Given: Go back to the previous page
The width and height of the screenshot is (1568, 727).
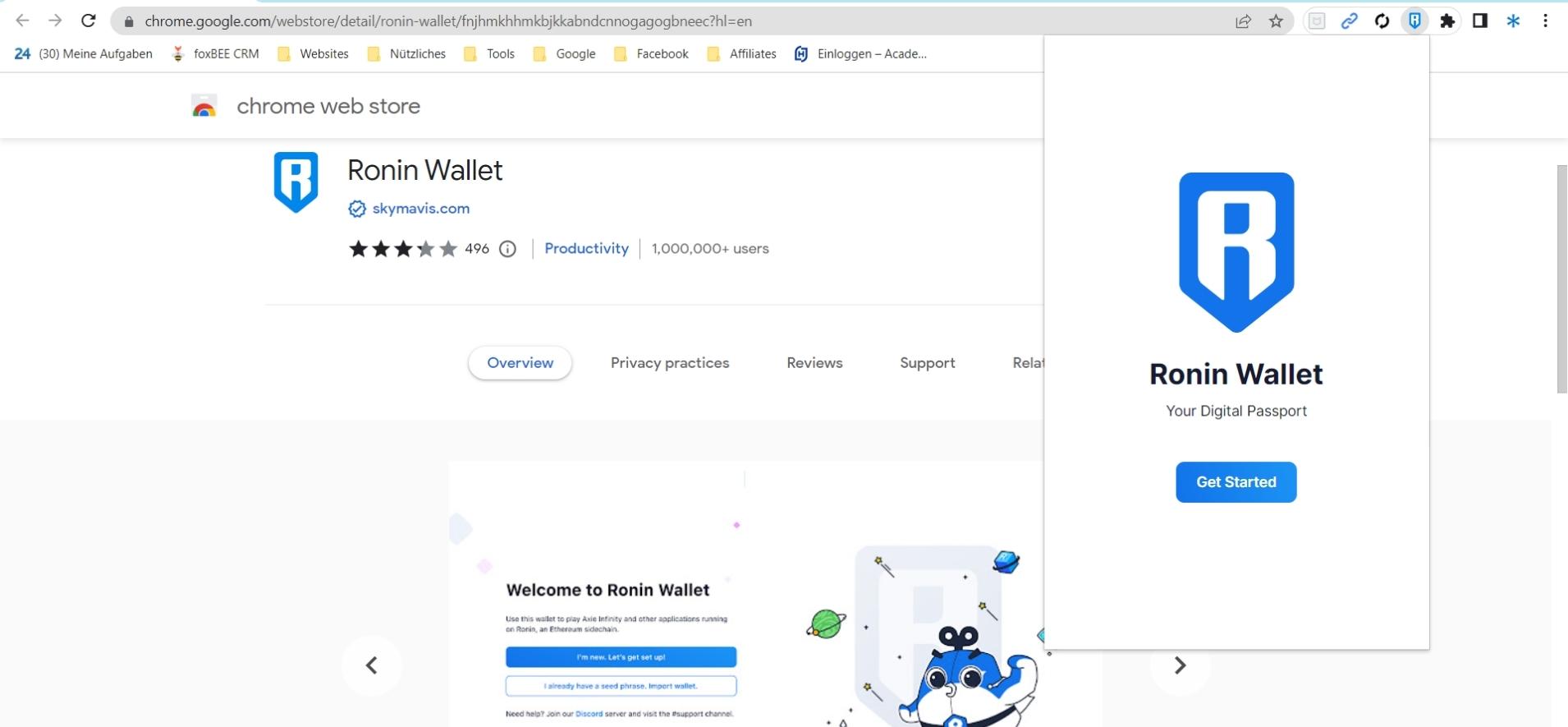Looking at the screenshot, I should coord(22,21).
